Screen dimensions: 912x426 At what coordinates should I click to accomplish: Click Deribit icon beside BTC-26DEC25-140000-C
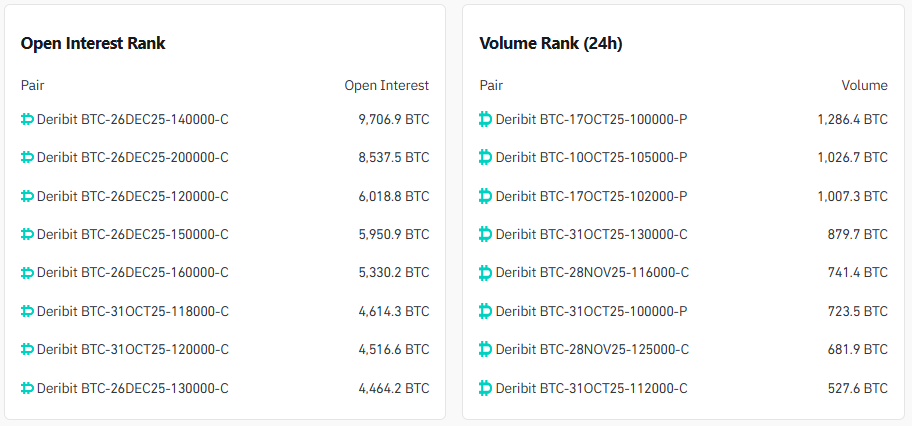27,120
